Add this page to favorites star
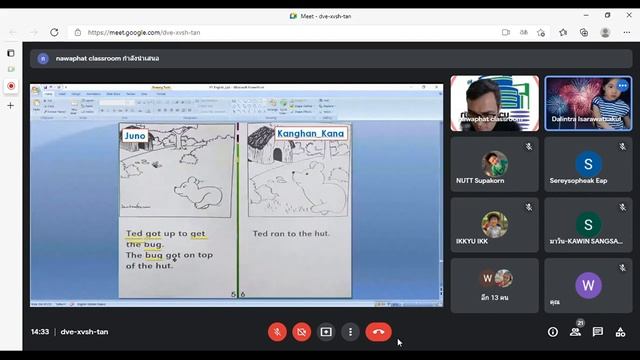The height and width of the screenshot is (360, 640). click(541, 32)
